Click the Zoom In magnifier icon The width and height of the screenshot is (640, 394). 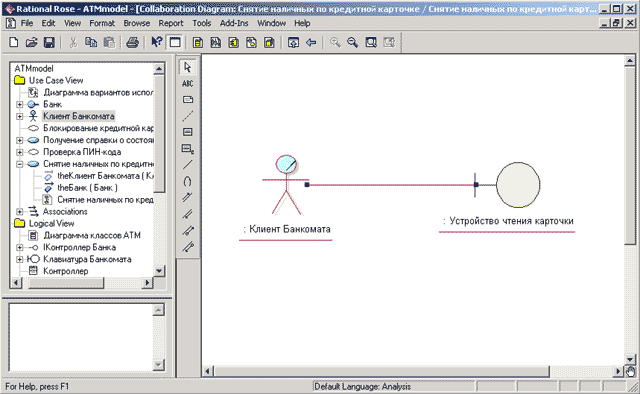click(x=335, y=42)
